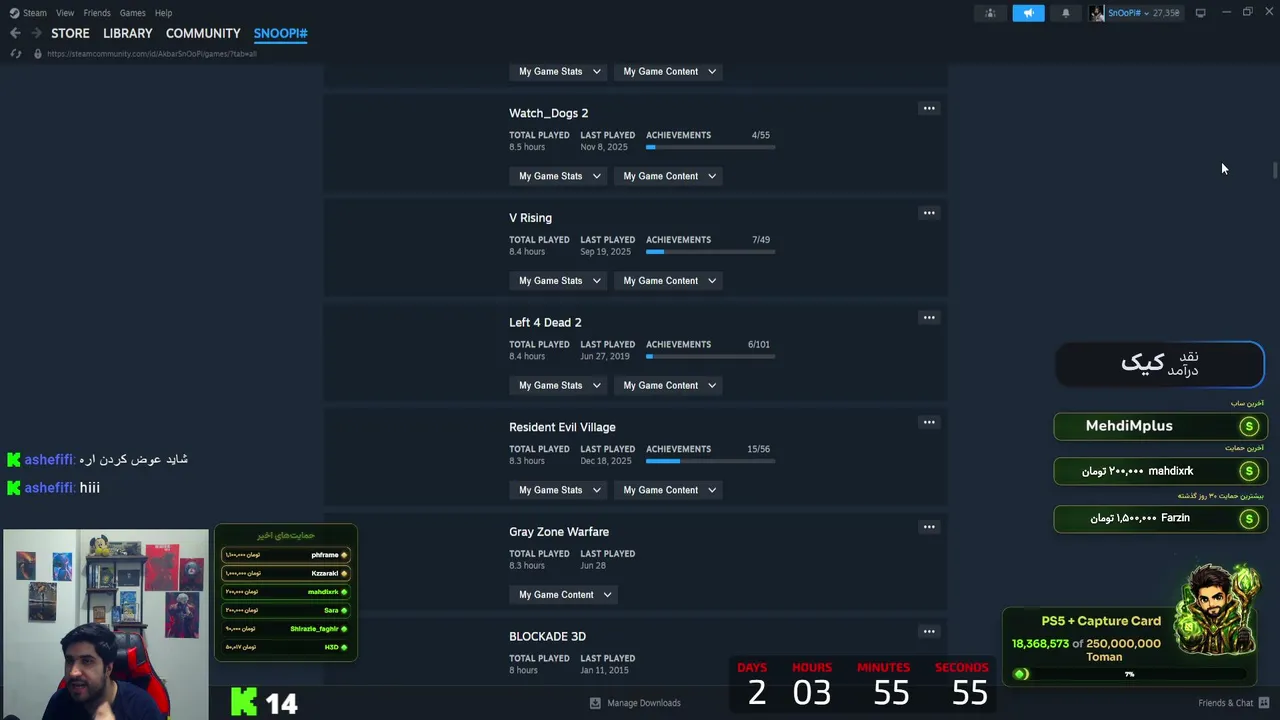The height and width of the screenshot is (720, 1280).
Task: Click the "Dec 18, 2025" last played date
Action: (x=606, y=461)
